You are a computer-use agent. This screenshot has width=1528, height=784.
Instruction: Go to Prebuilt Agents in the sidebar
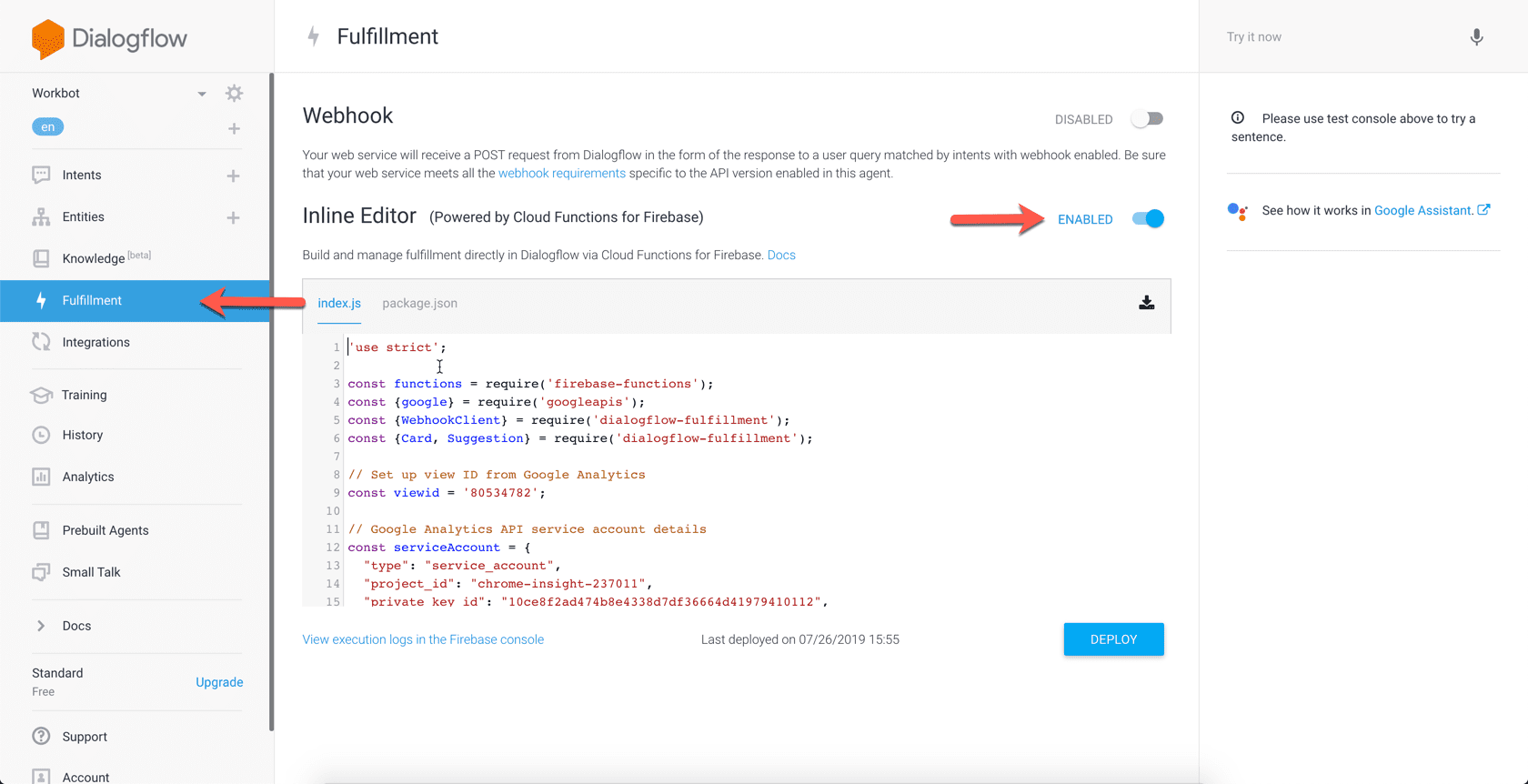(x=106, y=530)
